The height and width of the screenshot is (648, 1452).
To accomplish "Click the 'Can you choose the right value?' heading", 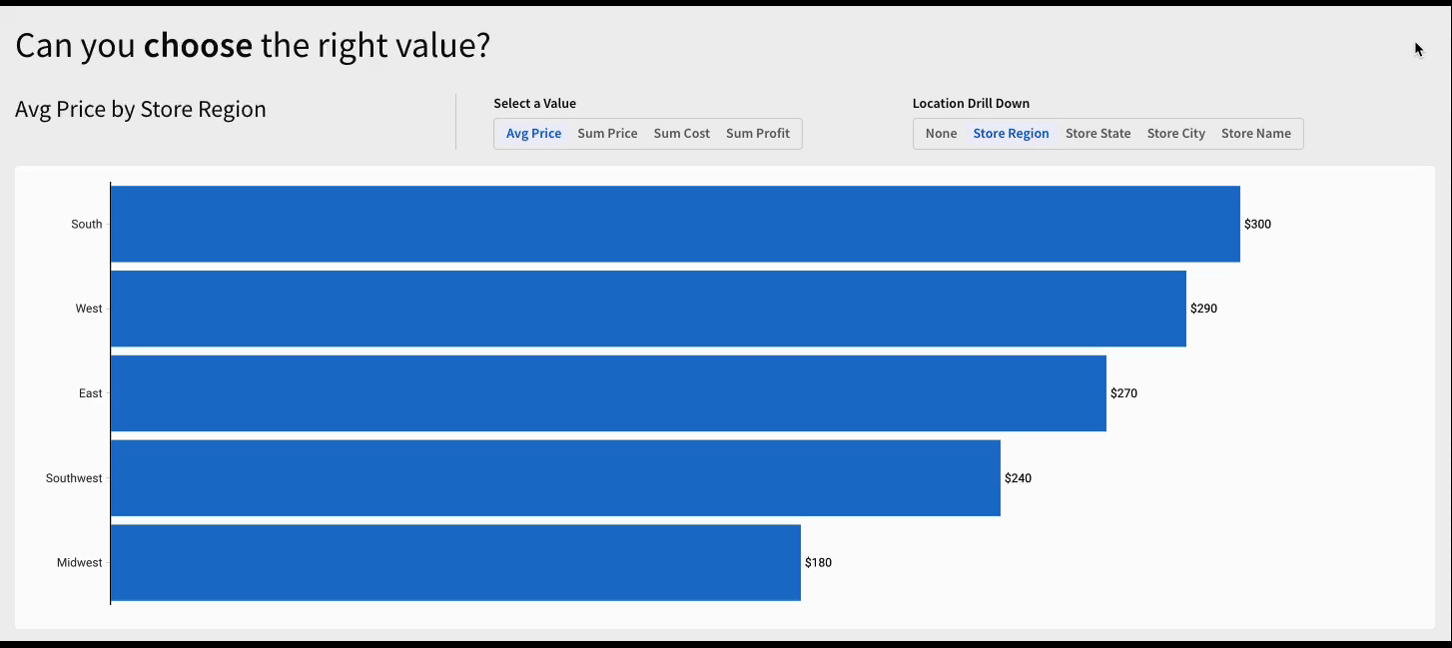I will click(x=253, y=46).
